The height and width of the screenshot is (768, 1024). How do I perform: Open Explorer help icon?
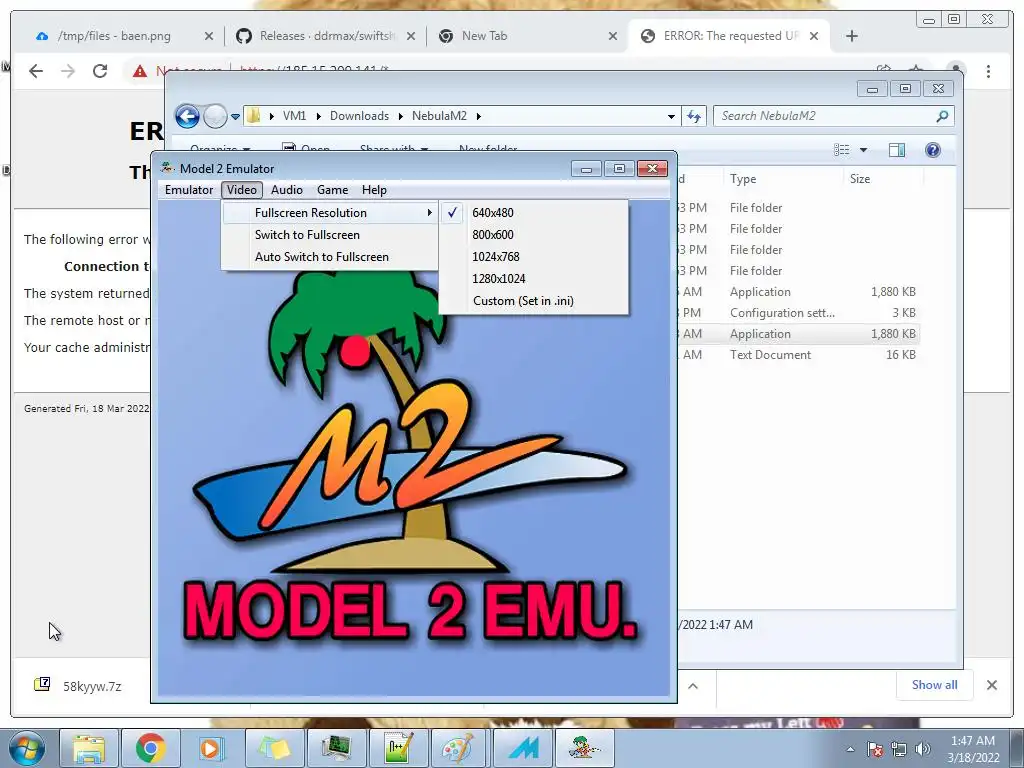click(x=933, y=150)
